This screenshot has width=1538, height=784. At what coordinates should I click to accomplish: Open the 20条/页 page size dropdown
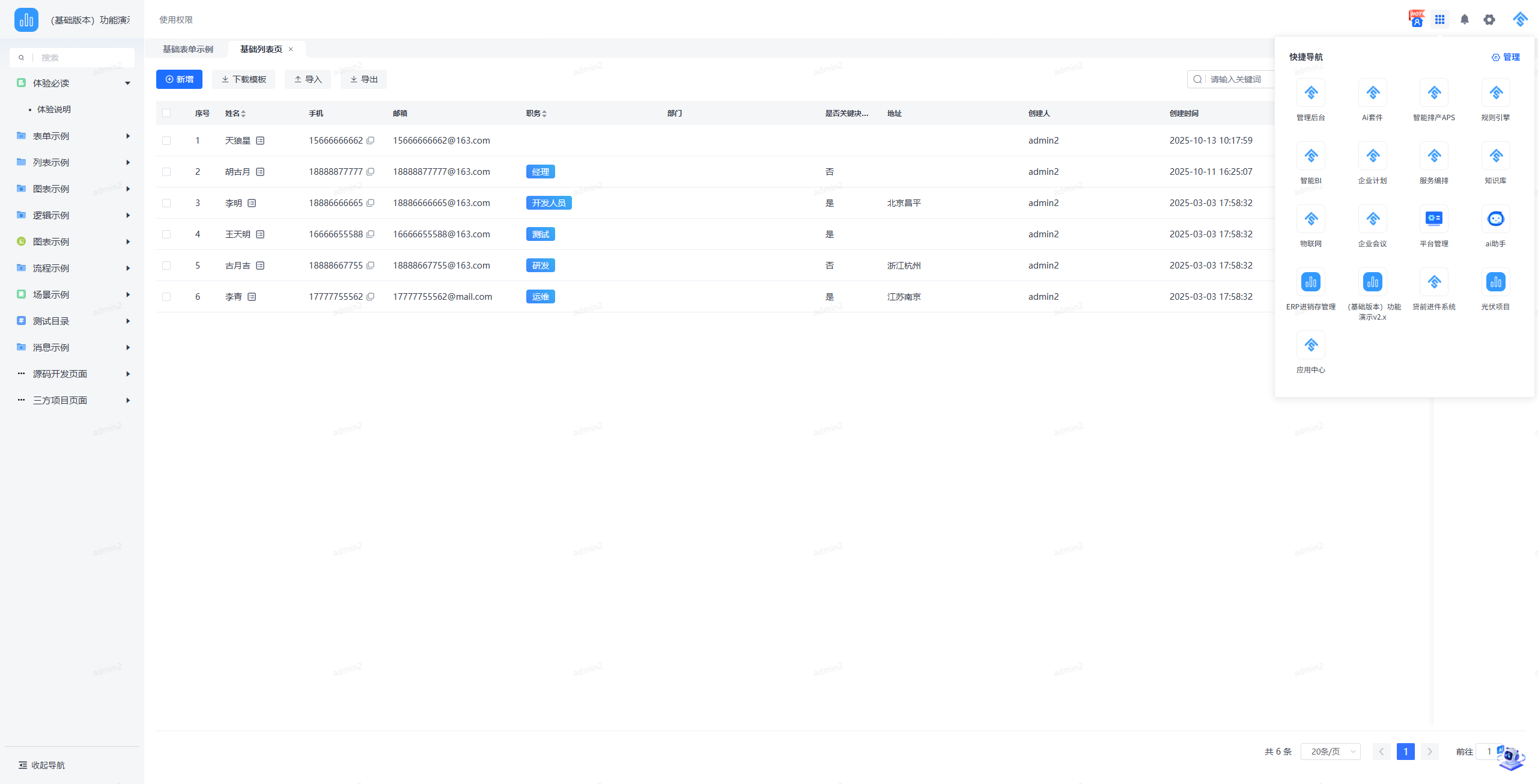[x=1330, y=752]
